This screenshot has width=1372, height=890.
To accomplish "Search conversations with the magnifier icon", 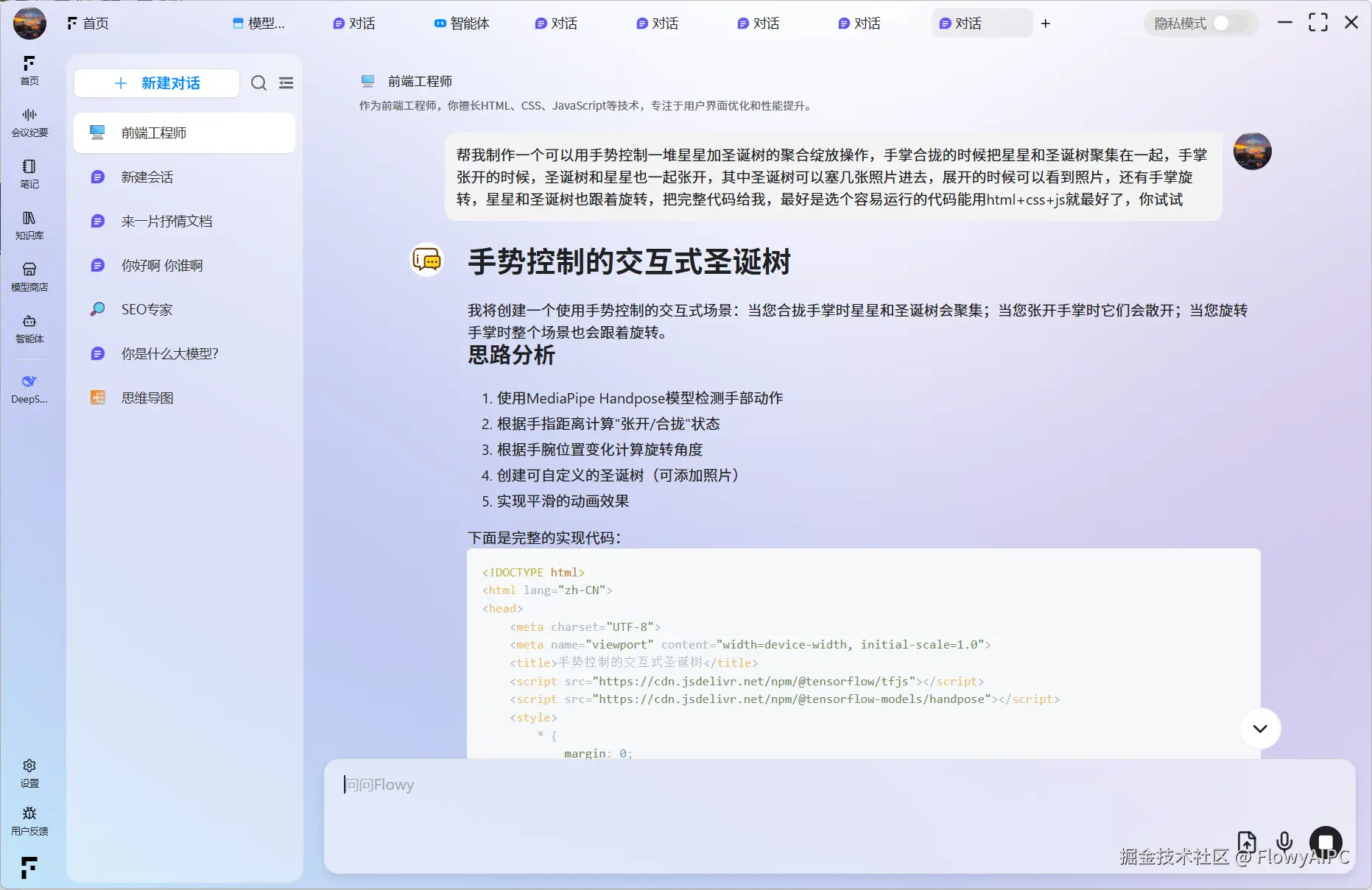I will coord(258,83).
